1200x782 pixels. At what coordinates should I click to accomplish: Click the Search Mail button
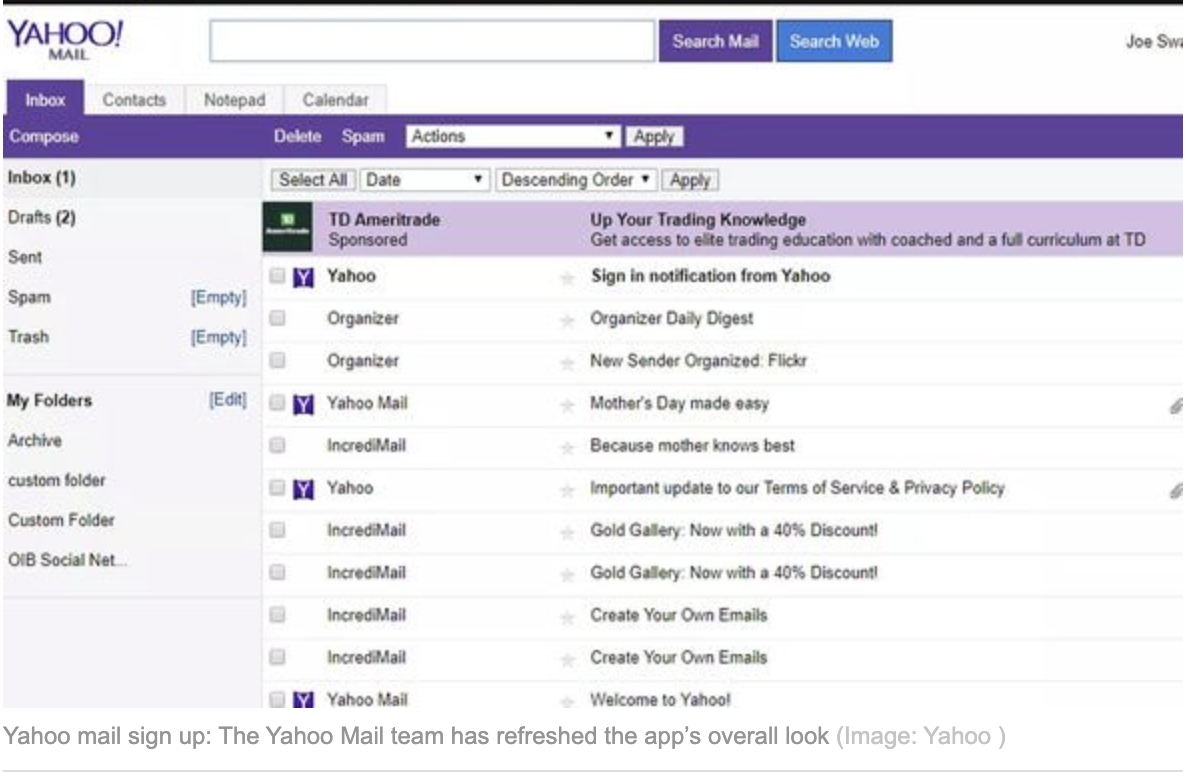point(715,42)
